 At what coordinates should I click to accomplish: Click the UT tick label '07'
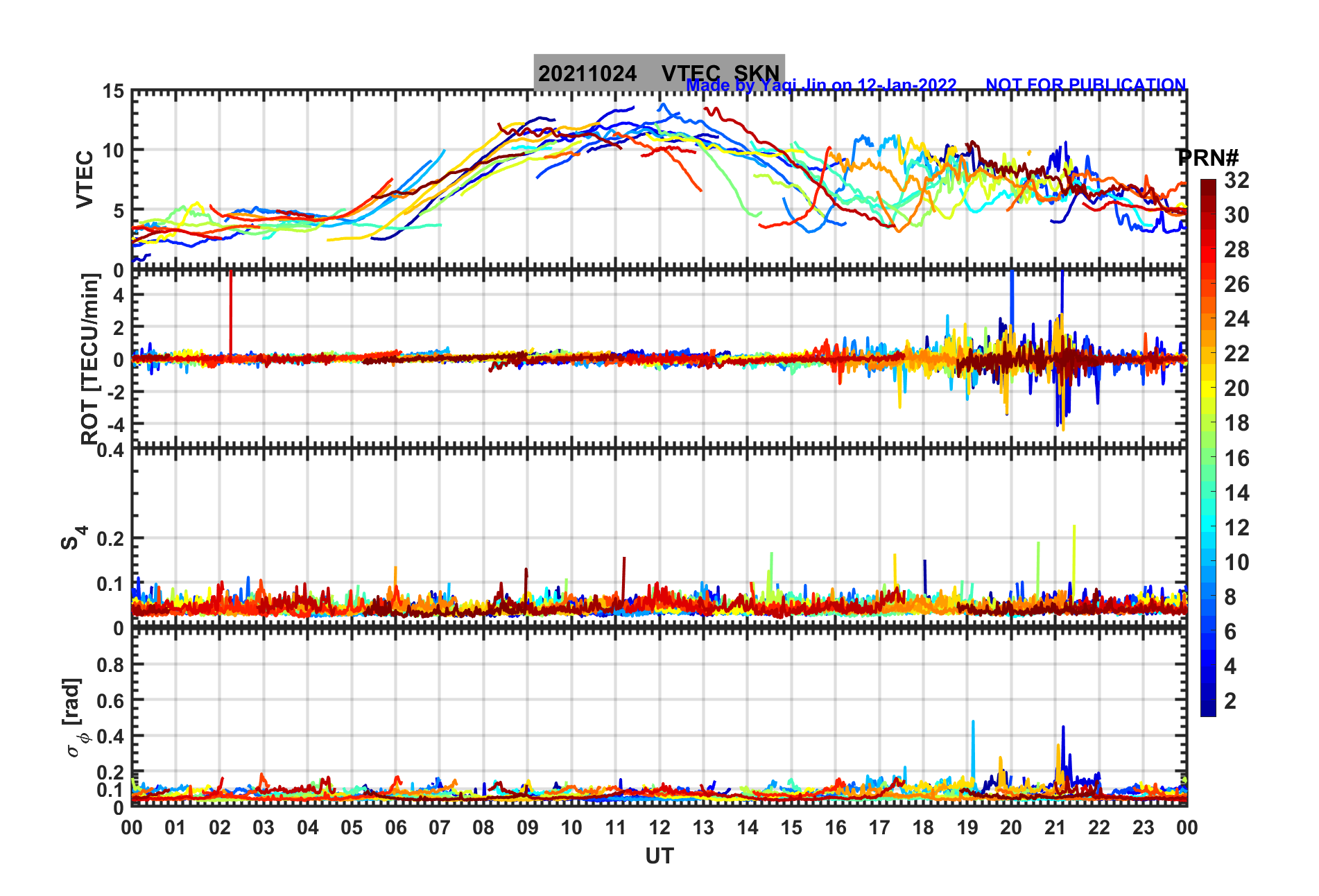pyautogui.click(x=440, y=827)
